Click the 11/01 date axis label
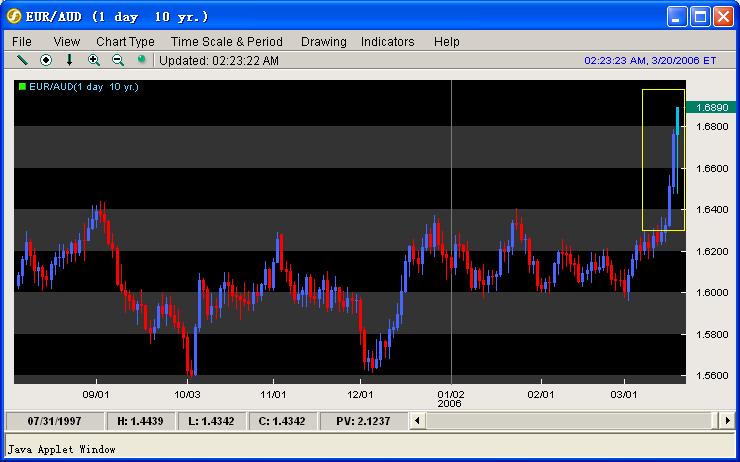Screen dimensions: 740x462 [273, 394]
